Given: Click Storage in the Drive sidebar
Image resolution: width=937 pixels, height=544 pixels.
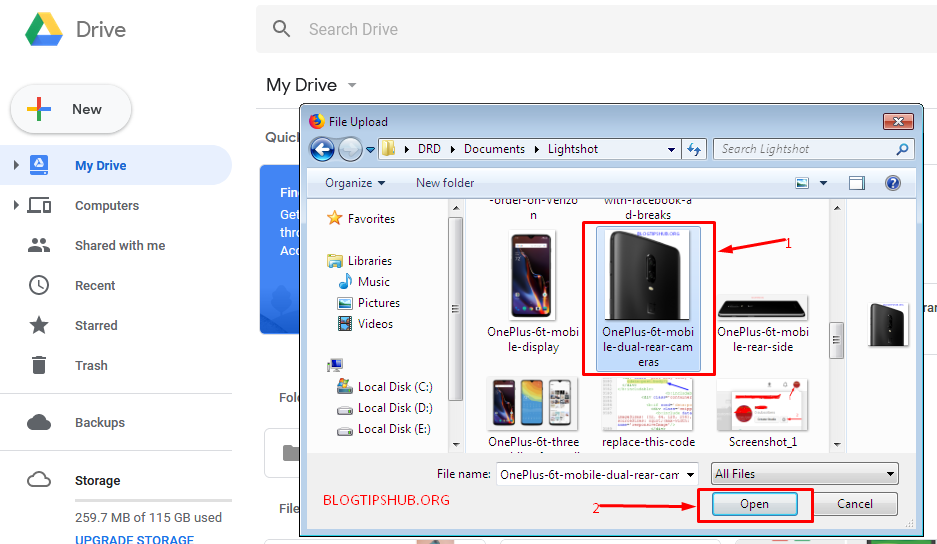Looking at the screenshot, I should click(x=97, y=481).
